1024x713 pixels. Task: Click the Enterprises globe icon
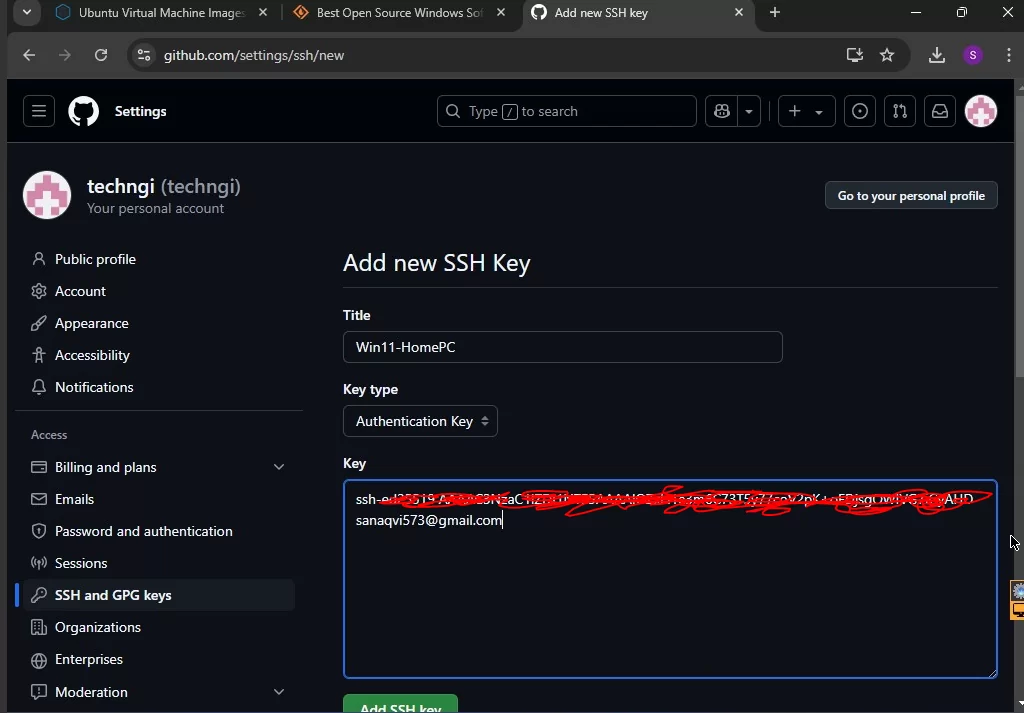[39, 659]
